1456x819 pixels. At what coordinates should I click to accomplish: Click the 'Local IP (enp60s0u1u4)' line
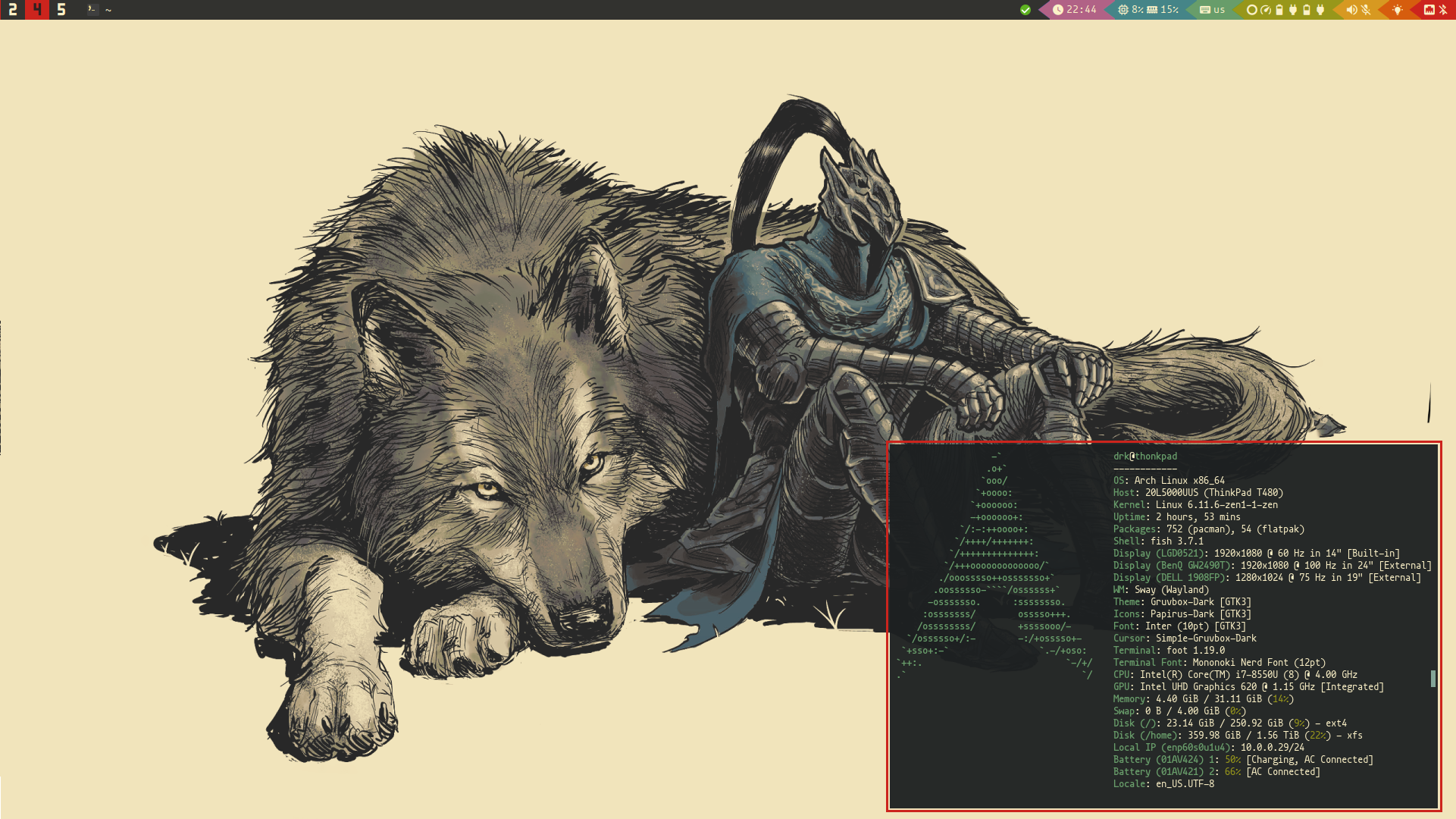coord(1209,748)
